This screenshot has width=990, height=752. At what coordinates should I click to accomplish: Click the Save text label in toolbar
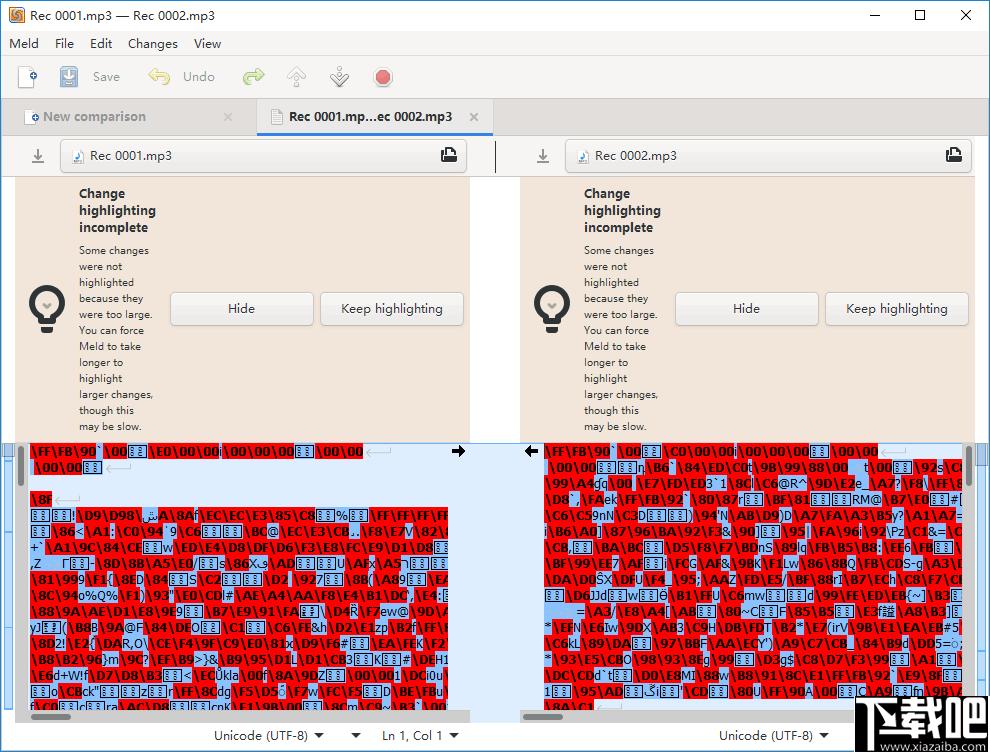pyautogui.click(x=106, y=77)
